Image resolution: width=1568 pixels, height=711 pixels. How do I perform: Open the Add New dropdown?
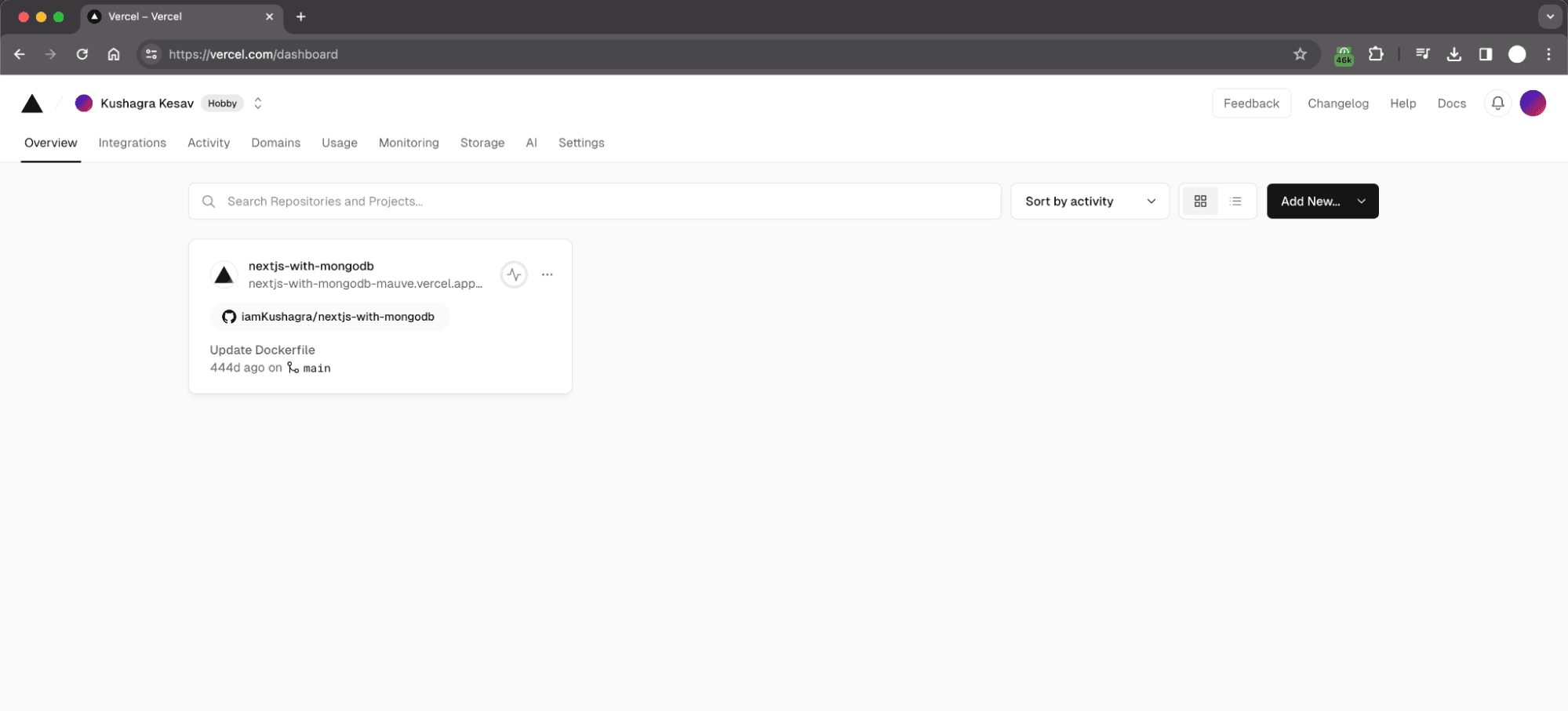point(1322,201)
